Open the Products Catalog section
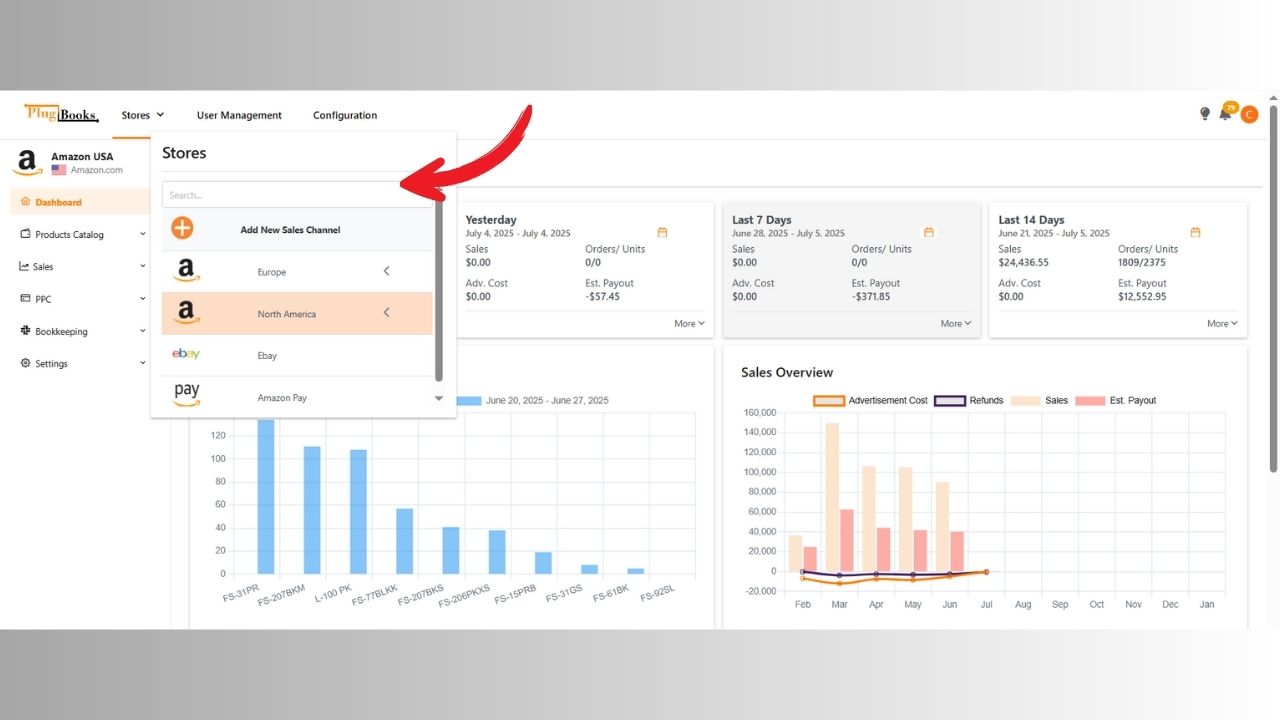 (67, 234)
